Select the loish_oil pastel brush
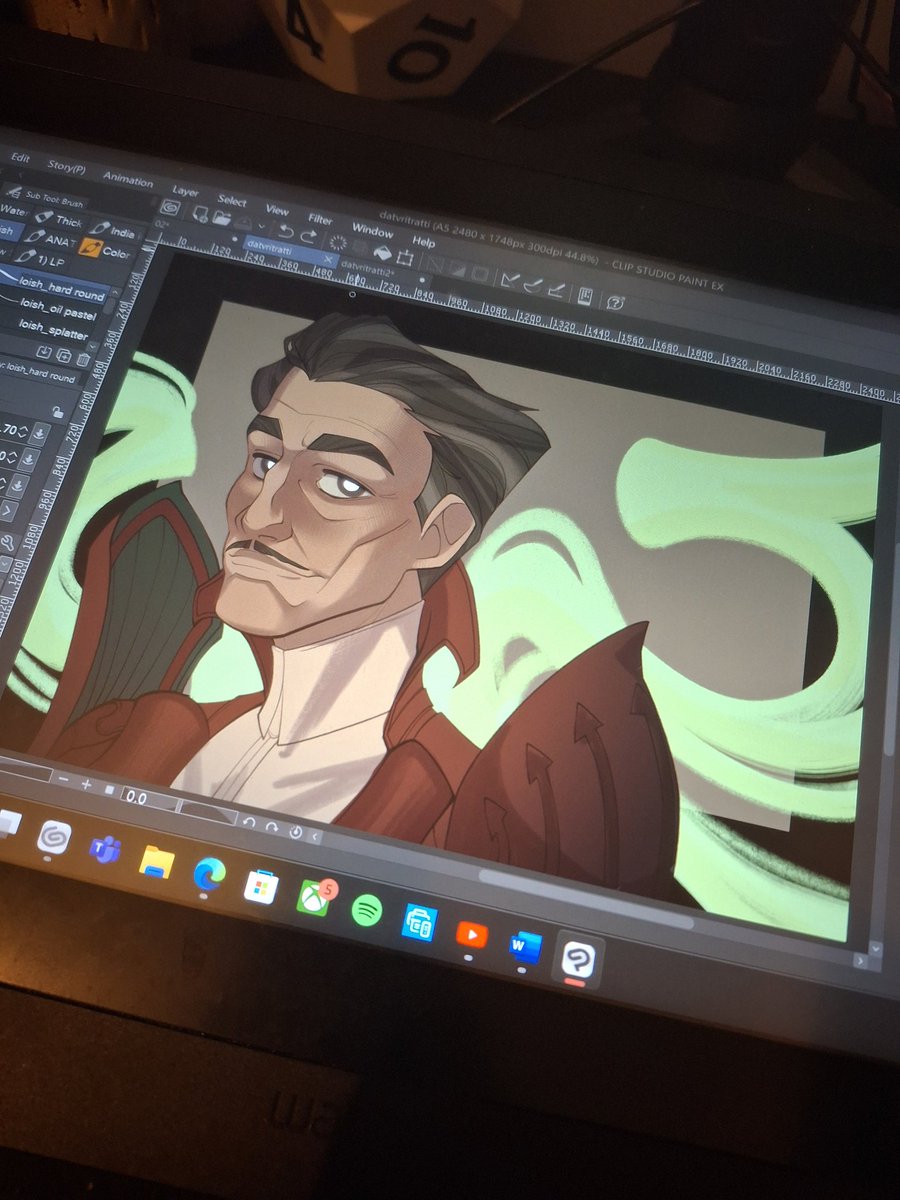900x1200 pixels. pyautogui.click(x=56, y=309)
